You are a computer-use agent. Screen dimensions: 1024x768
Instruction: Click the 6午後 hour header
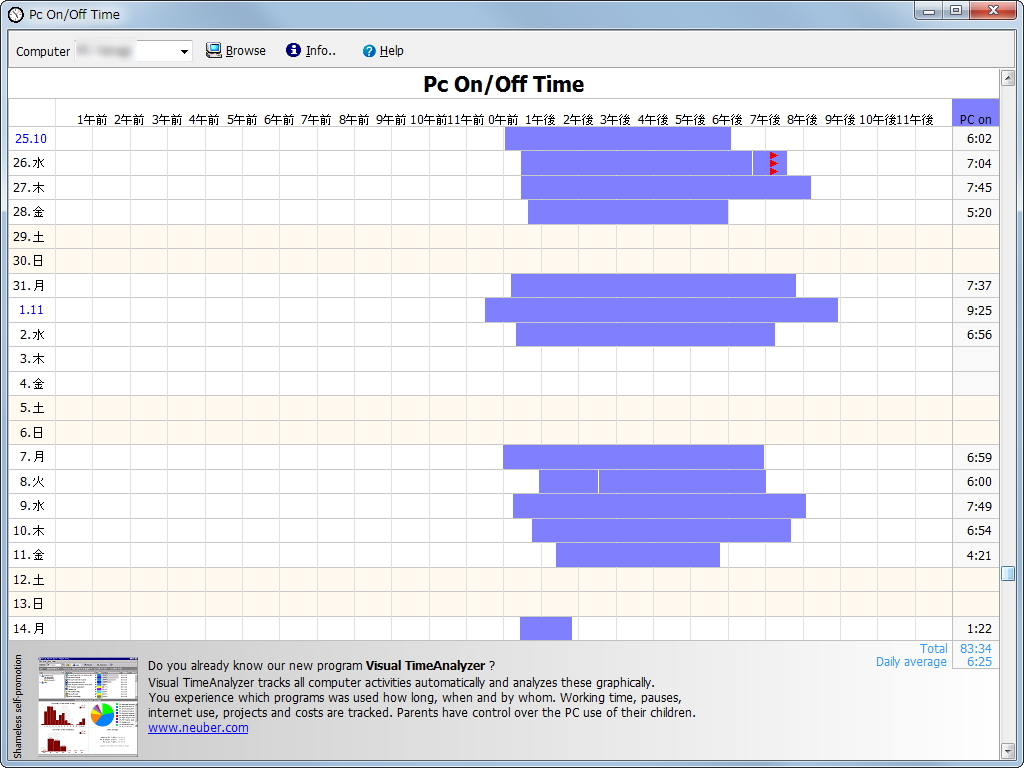(727, 120)
